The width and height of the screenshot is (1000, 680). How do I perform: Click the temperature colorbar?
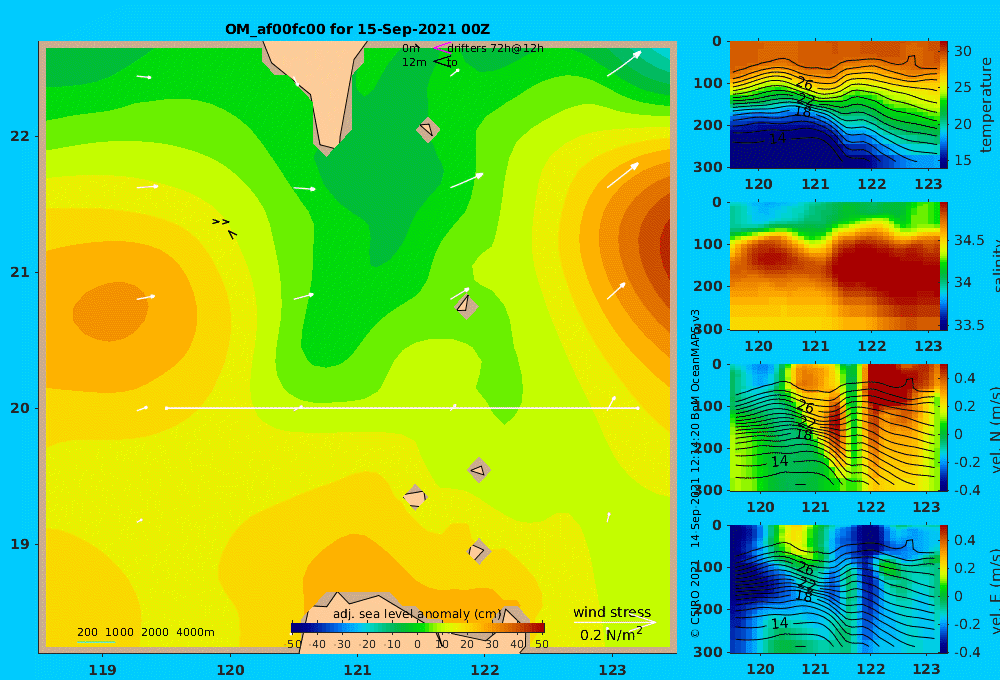944,105
